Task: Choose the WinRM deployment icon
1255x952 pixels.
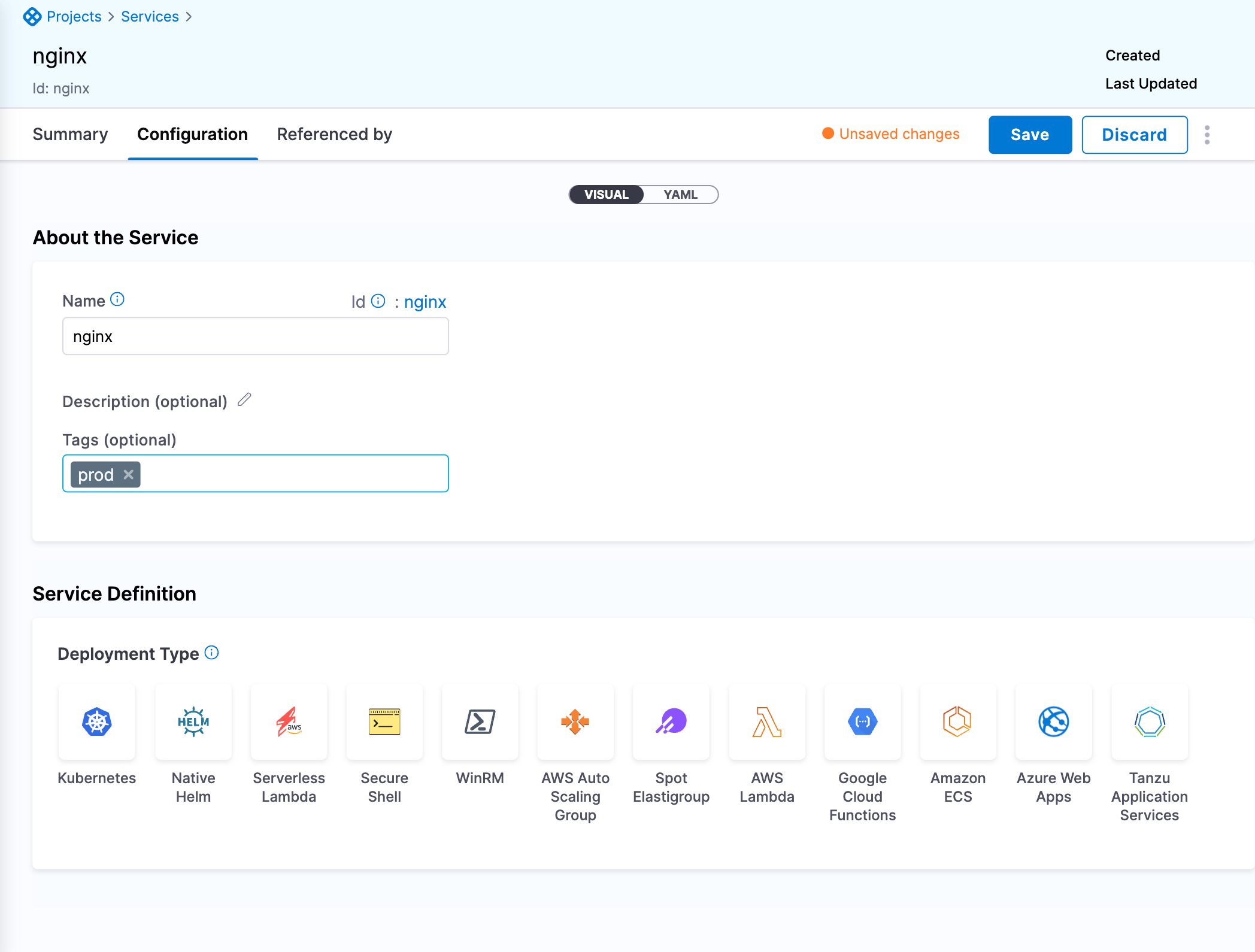Action: (480, 721)
